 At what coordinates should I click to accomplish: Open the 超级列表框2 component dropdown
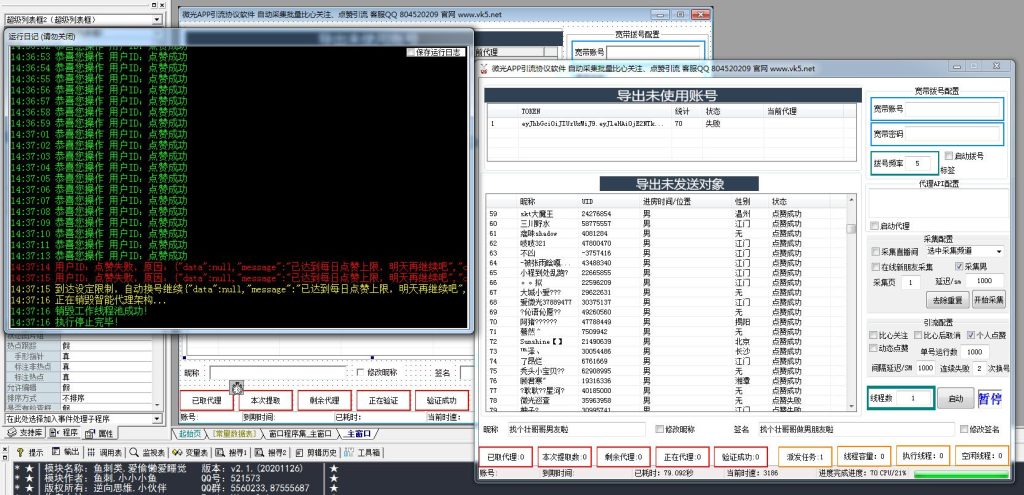pos(157,19)
